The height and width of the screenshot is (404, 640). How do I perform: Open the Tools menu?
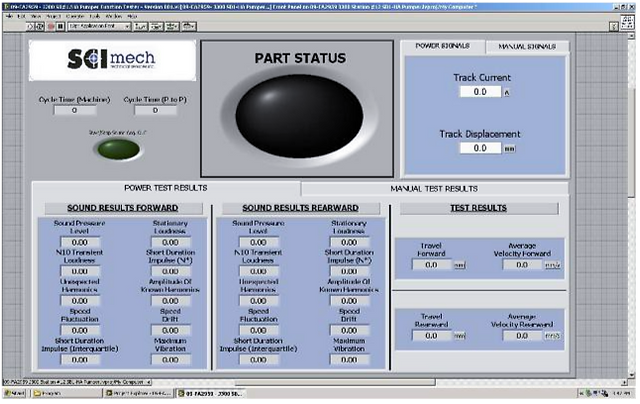click(x=95, y=16)
